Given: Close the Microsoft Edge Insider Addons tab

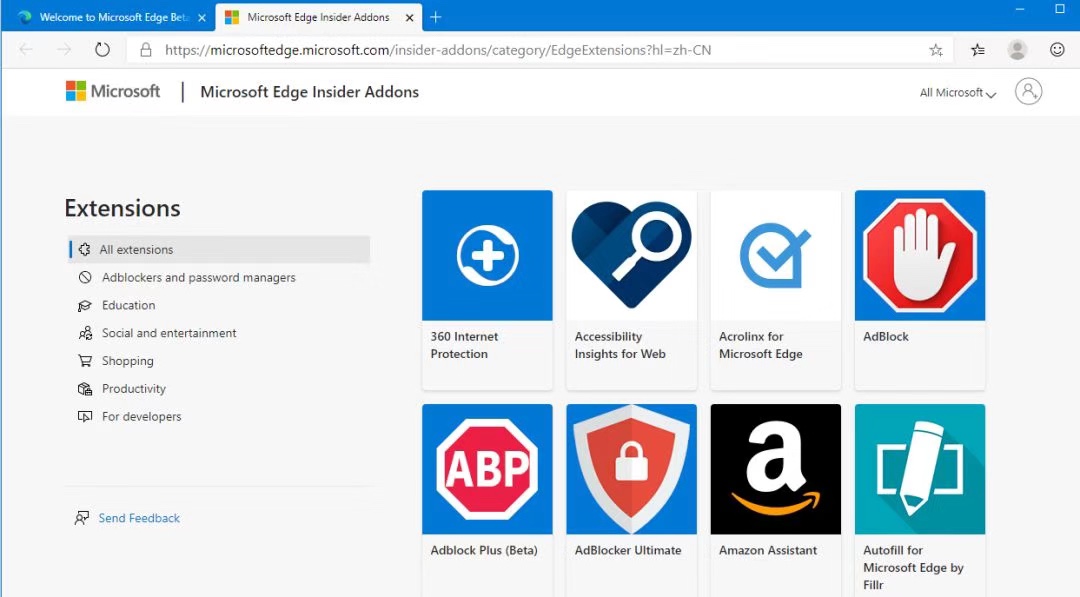Looking at the screenshot, I should pos(410,18).
